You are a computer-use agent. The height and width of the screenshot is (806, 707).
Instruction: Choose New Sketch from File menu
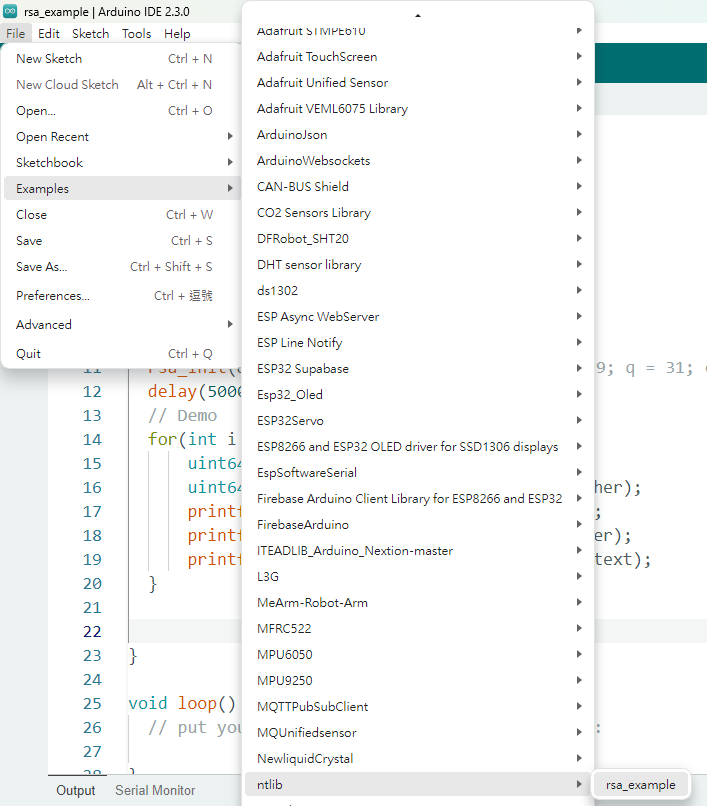tap(121, 59)
